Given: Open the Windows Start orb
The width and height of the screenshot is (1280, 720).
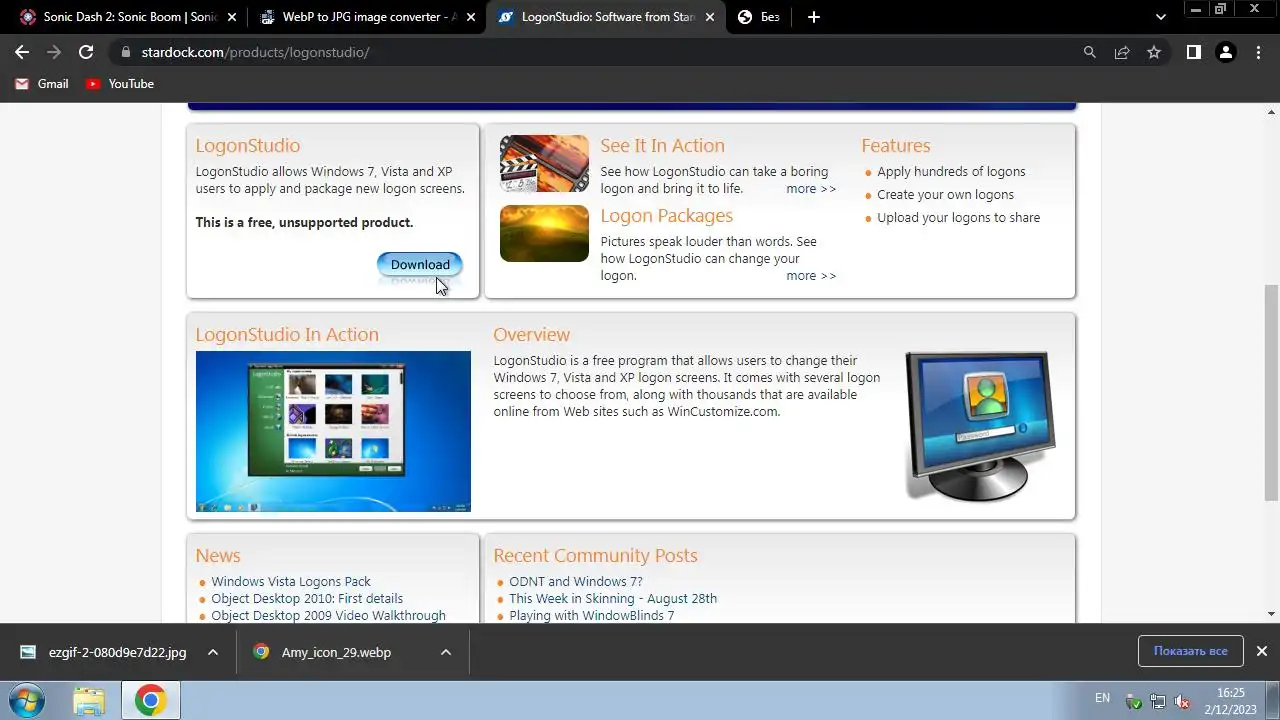Looking at the screenshot, I should pos(27,700).
